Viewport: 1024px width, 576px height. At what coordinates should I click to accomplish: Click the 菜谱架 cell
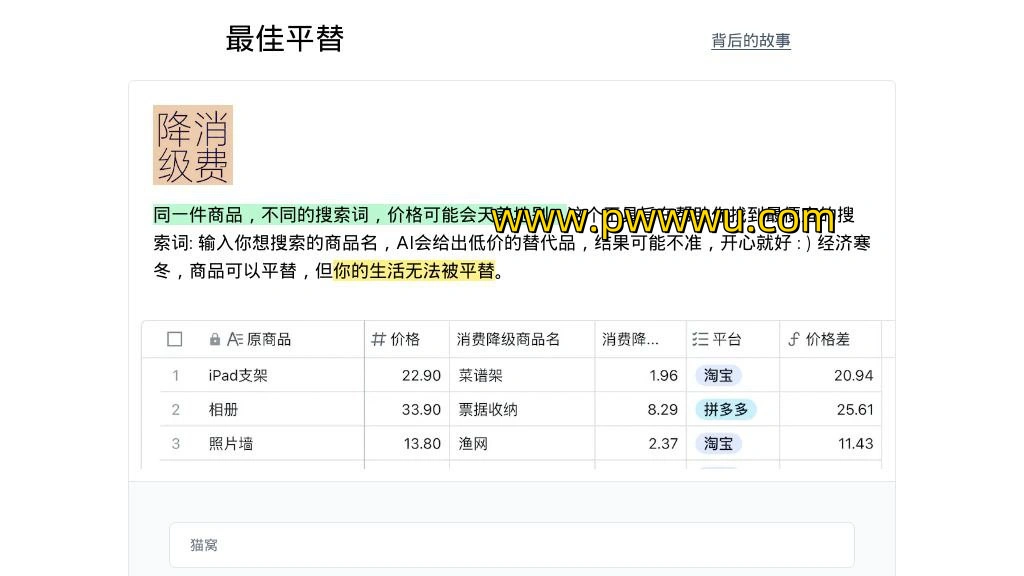(522, 376)
